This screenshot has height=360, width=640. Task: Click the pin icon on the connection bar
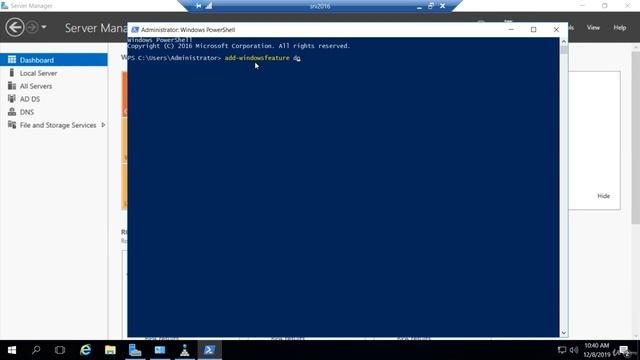click(x=198, y=6)
